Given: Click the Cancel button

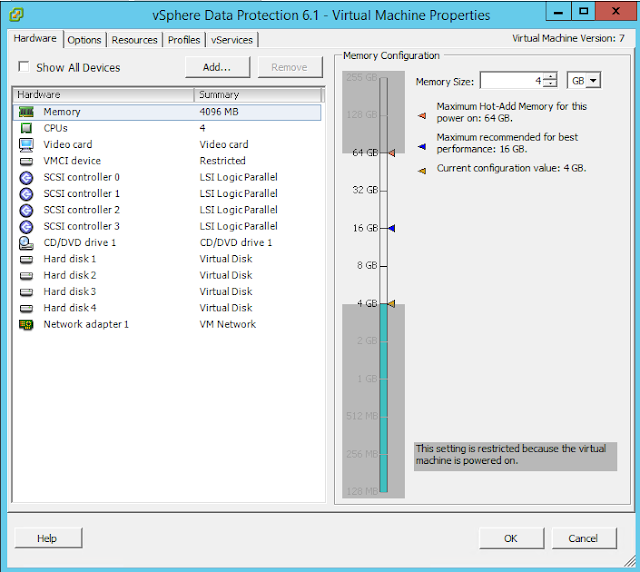Looking at the screenshot, I should pyautogui.click(x=584, y=538).
